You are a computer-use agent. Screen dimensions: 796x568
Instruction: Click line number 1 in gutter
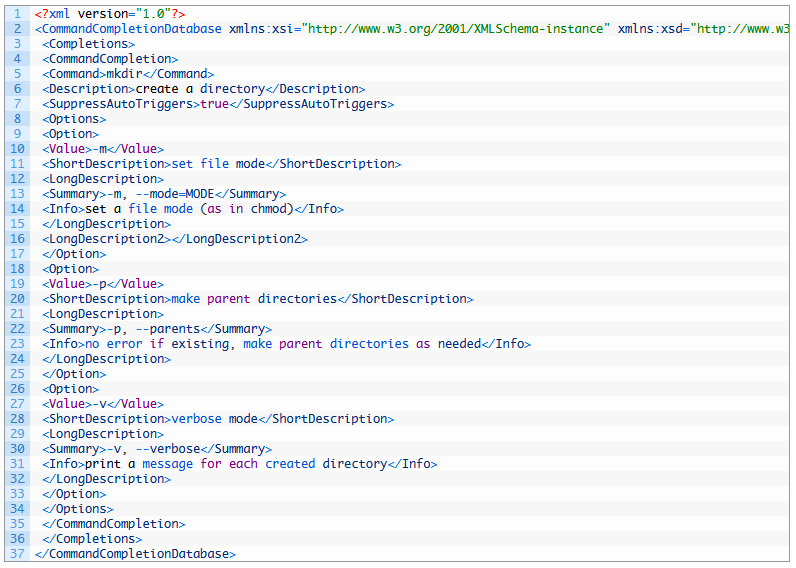click(x=17, y=14)
